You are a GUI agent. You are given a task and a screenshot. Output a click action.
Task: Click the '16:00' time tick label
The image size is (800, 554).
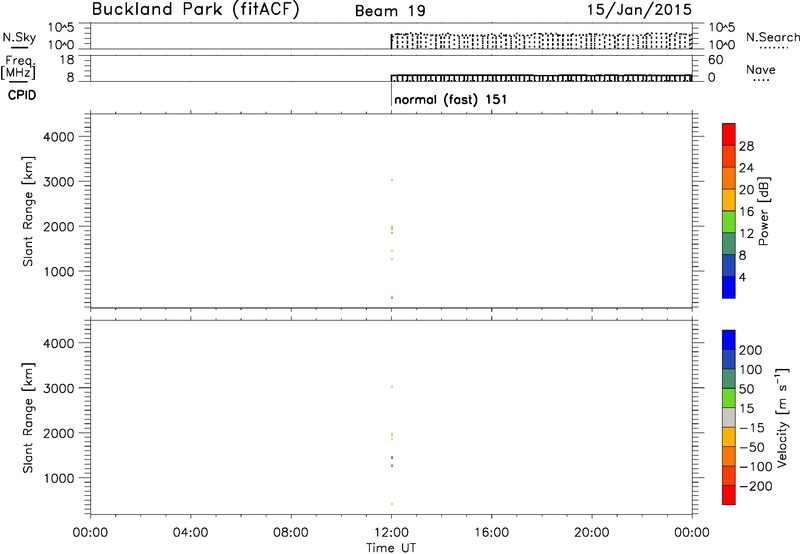(x=491, y=533)
